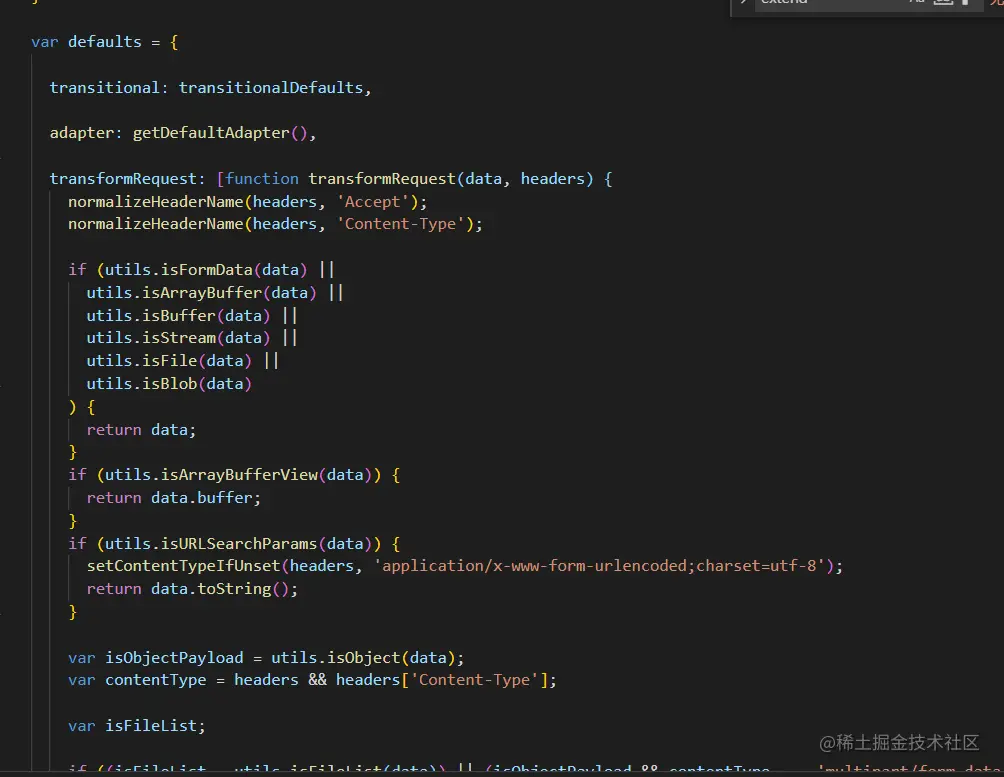Click the 'contentType' variable name
This screenshot has height=777, width=1004.
tap(156, 680)
